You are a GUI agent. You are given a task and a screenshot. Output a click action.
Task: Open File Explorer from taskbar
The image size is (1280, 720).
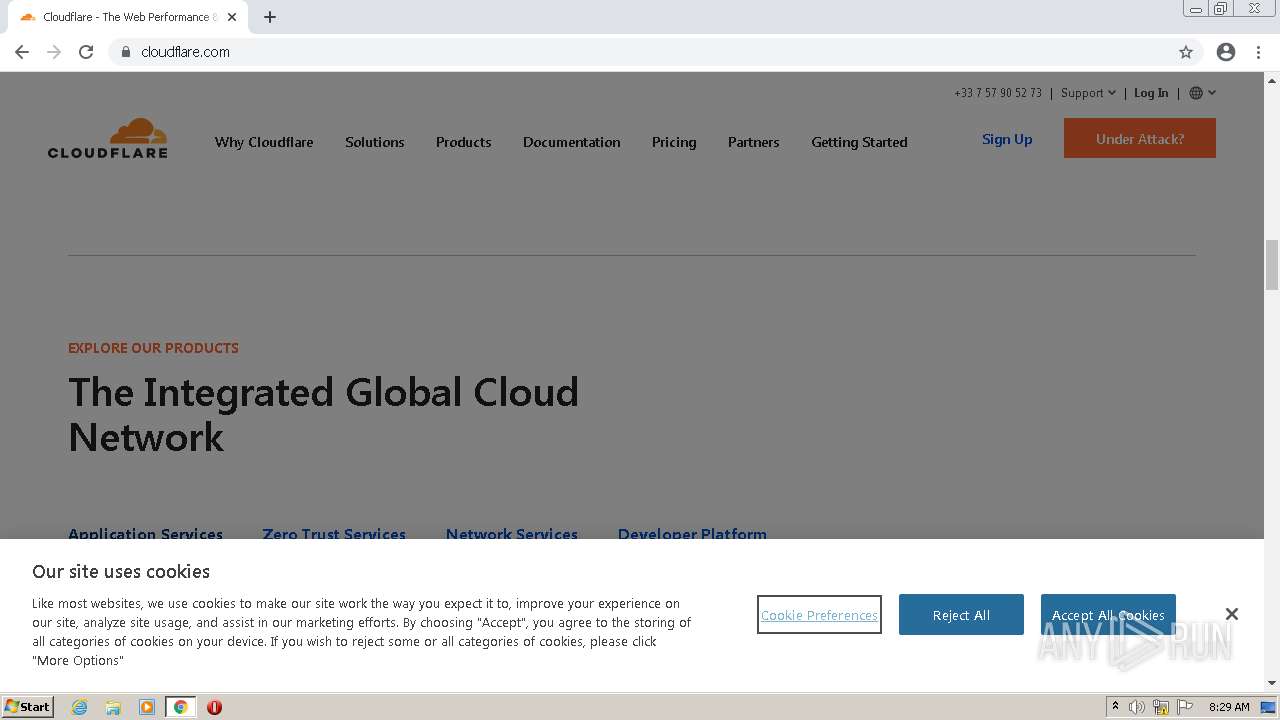point(113,707)
